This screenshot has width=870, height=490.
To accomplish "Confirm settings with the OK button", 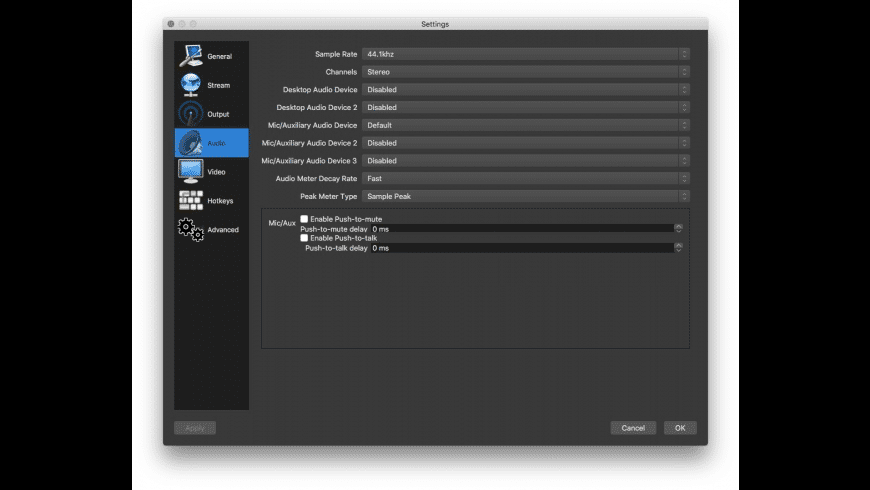I will point(680,428).
